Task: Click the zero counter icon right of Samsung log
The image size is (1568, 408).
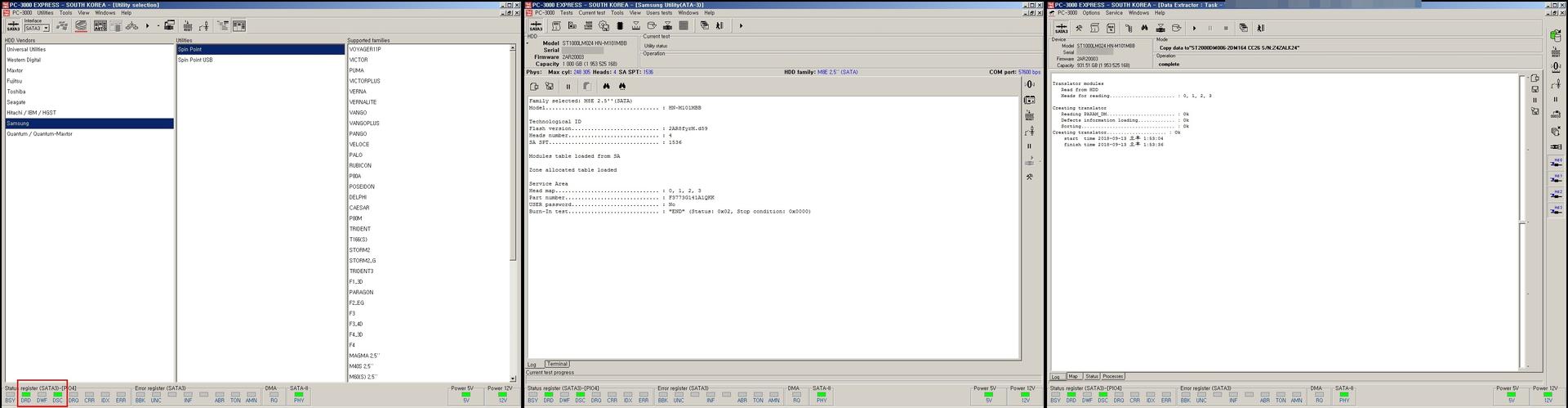Action: tap(1030, 84)
